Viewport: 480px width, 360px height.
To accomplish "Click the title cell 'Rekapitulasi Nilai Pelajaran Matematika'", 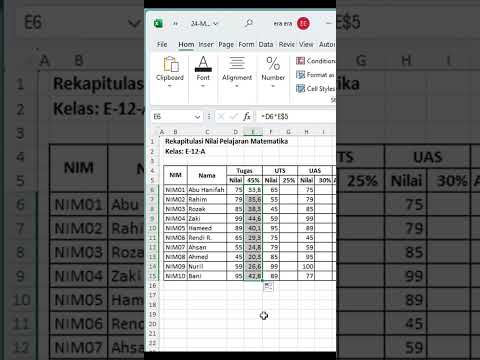I will (x=226, y=141).
